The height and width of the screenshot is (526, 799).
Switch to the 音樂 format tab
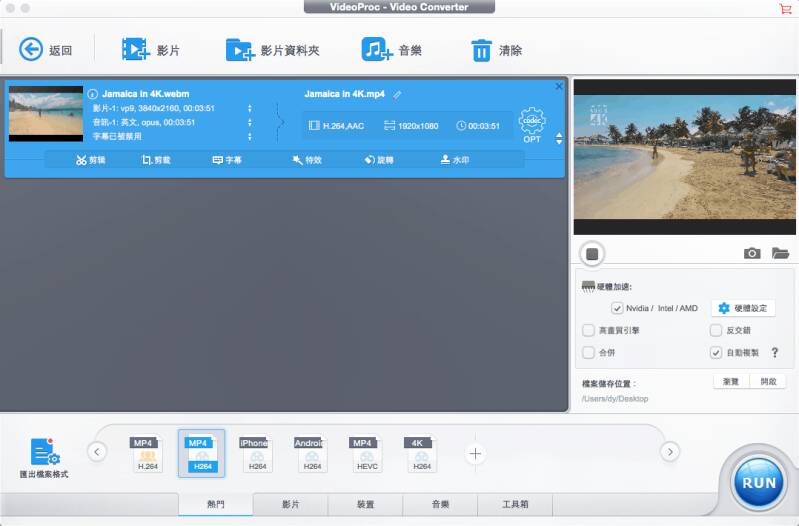coord(440,504)
